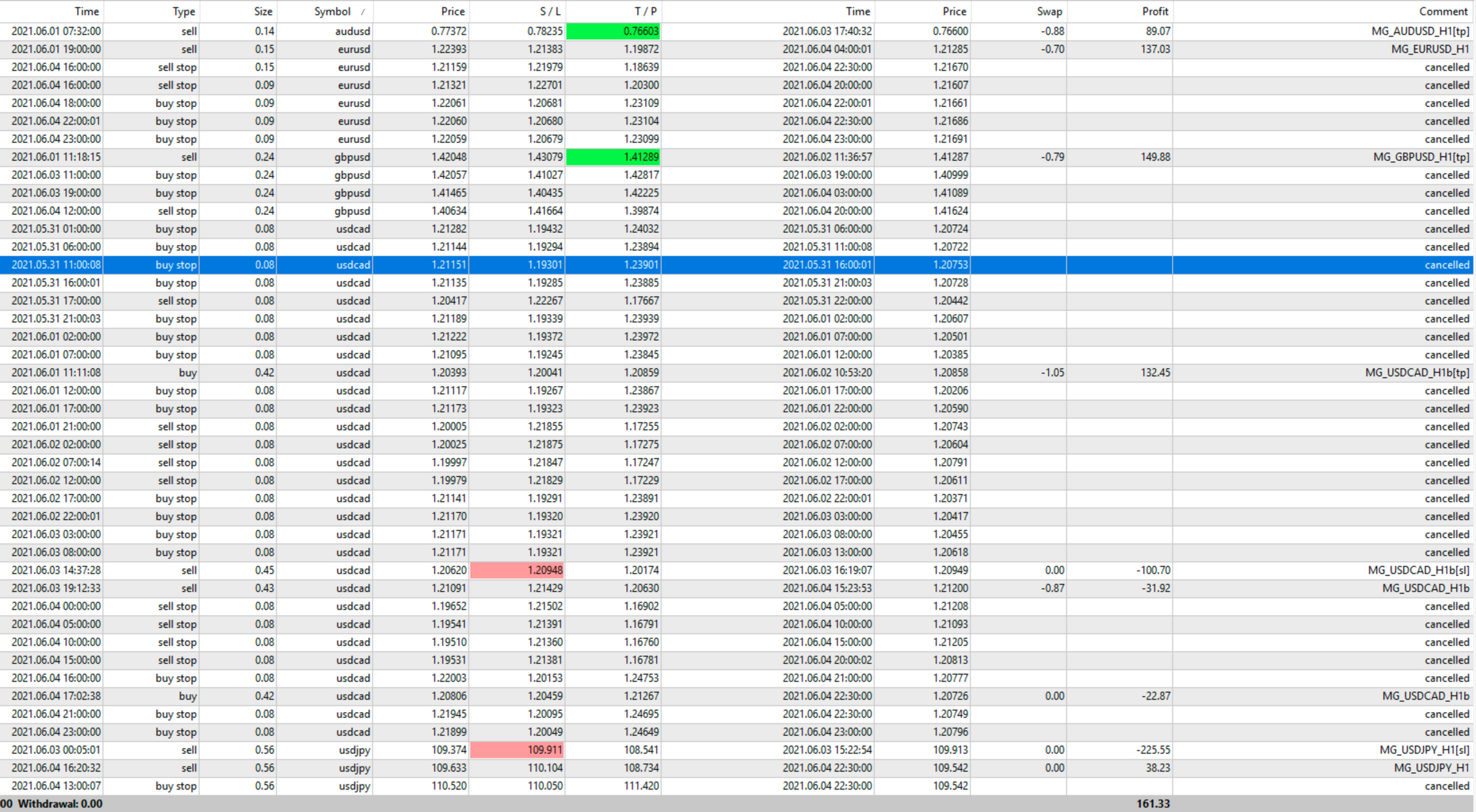Screen dimensions: 1476x812
Task: Click green take-profit cell 1.41289
Action: tap(614, 157)
